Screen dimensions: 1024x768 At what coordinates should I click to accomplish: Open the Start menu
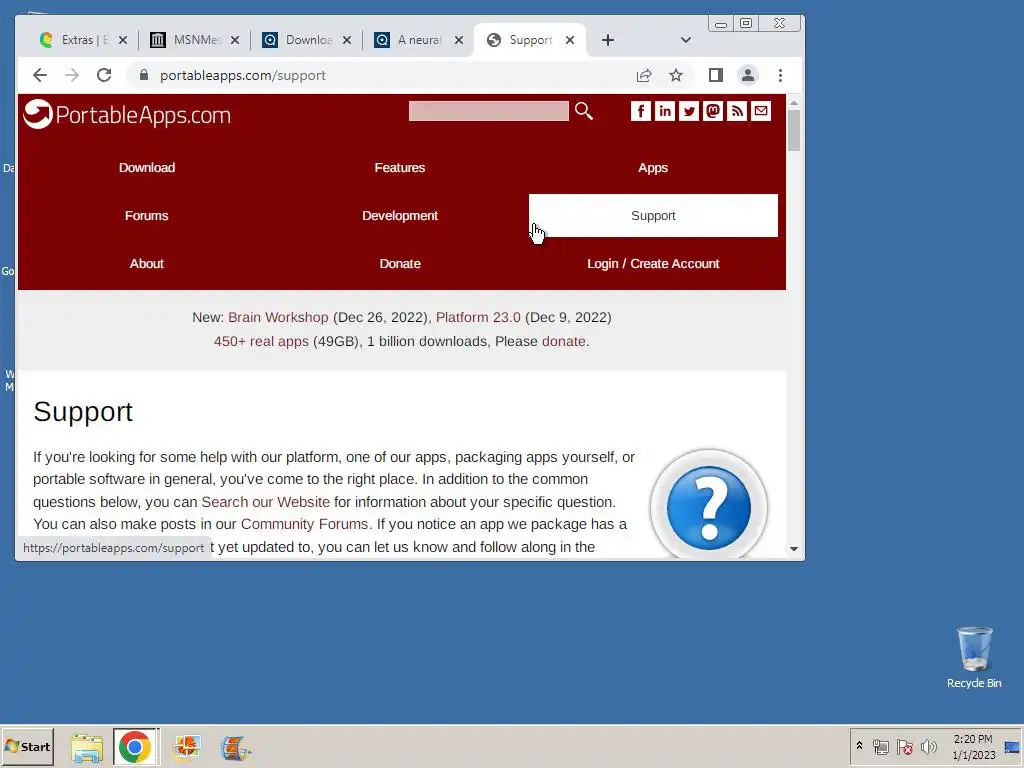click(x=27, y=747)
